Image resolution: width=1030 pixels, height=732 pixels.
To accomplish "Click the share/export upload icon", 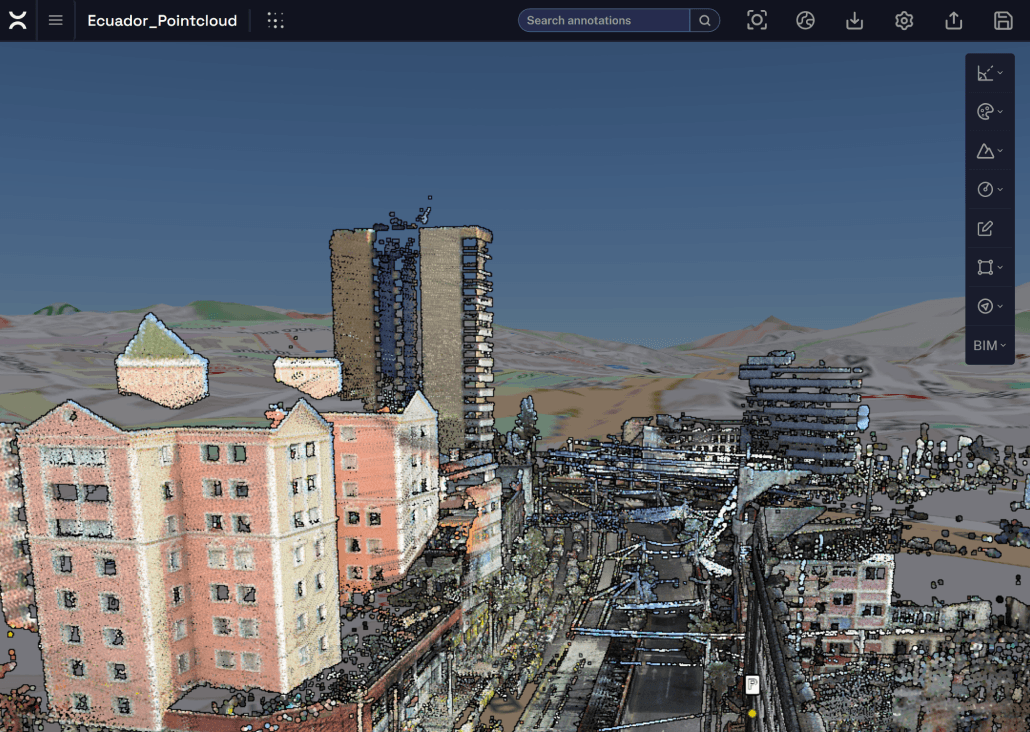I will coord(954,21).
